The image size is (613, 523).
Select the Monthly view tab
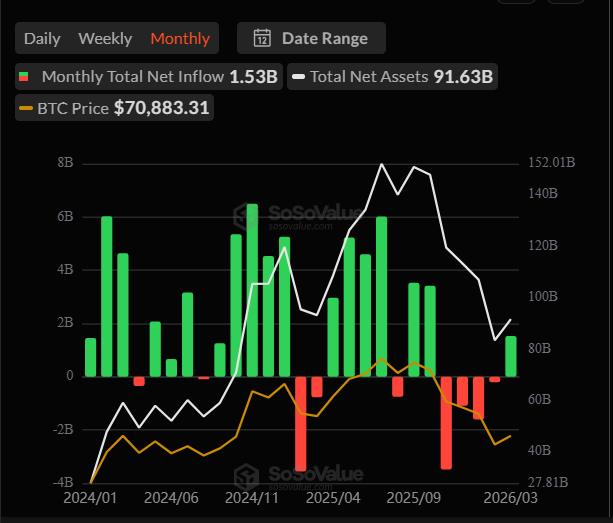(x=180, y=38)
